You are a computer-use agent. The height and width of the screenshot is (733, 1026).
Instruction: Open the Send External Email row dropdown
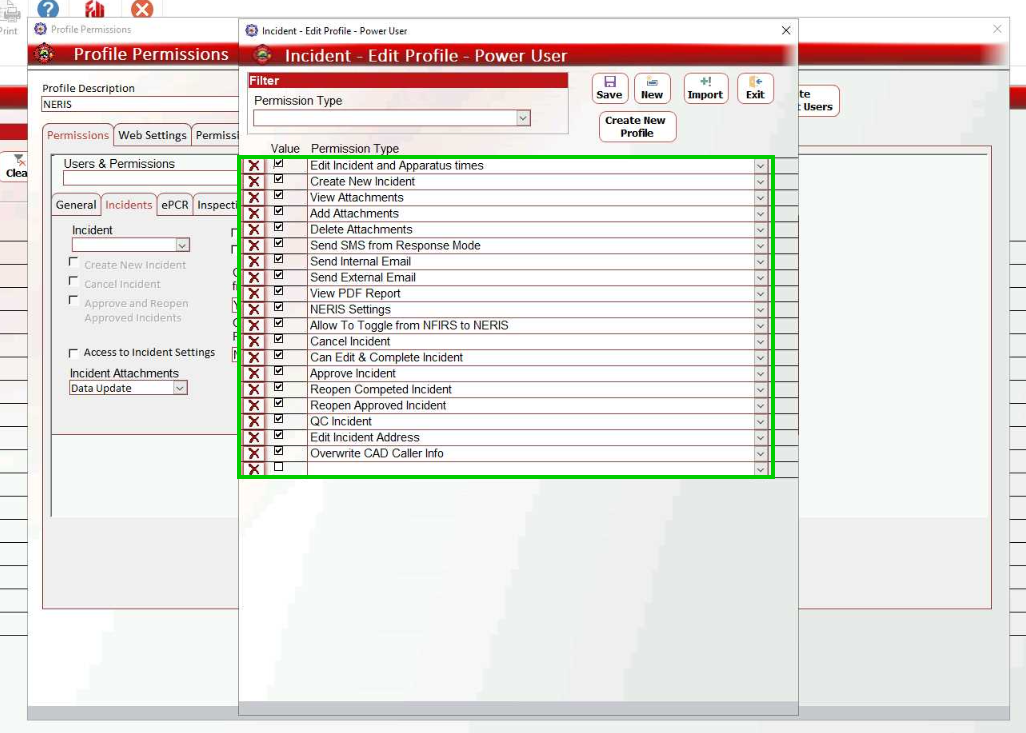(760, 278)
